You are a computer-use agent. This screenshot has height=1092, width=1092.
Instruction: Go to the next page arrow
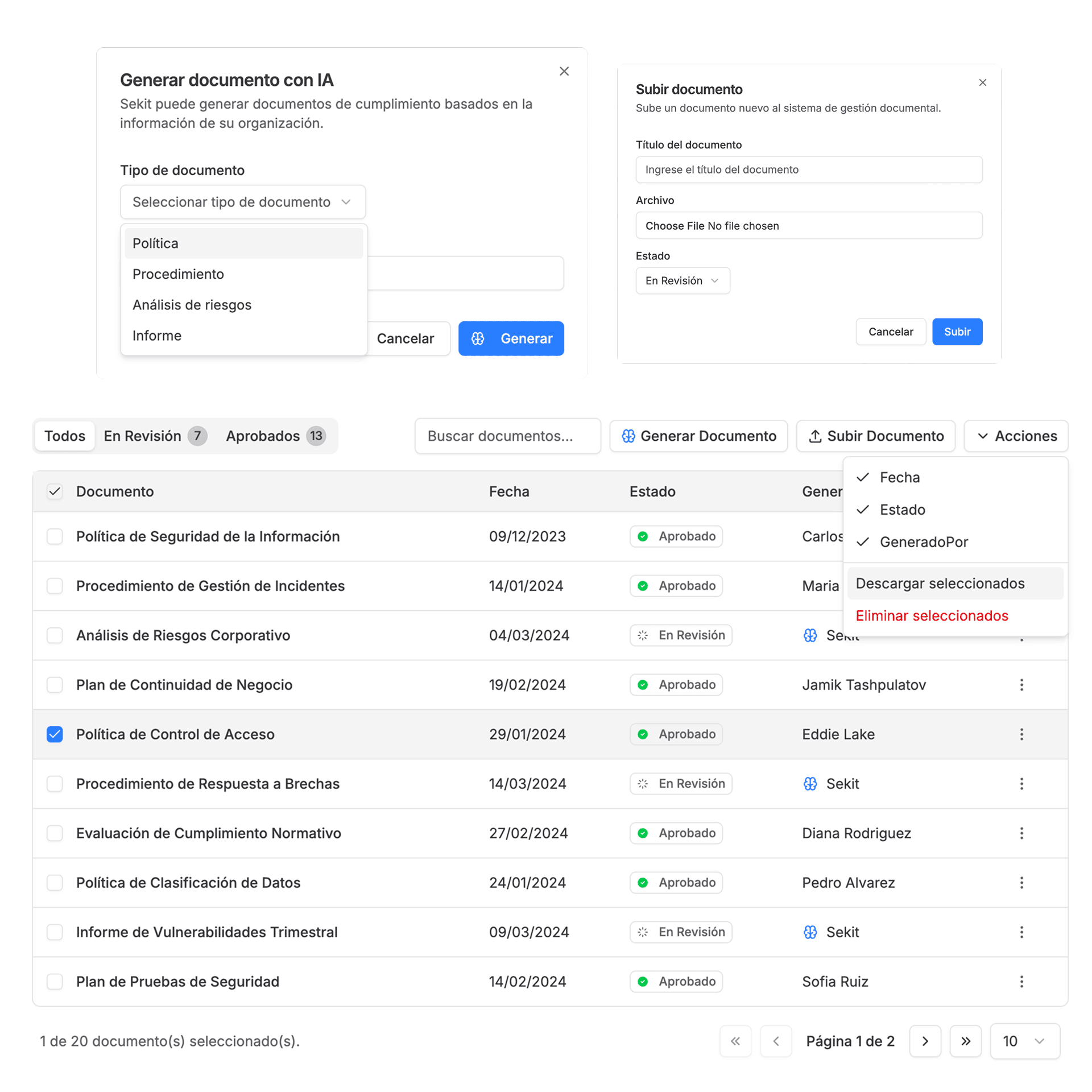click(925, 1041)
